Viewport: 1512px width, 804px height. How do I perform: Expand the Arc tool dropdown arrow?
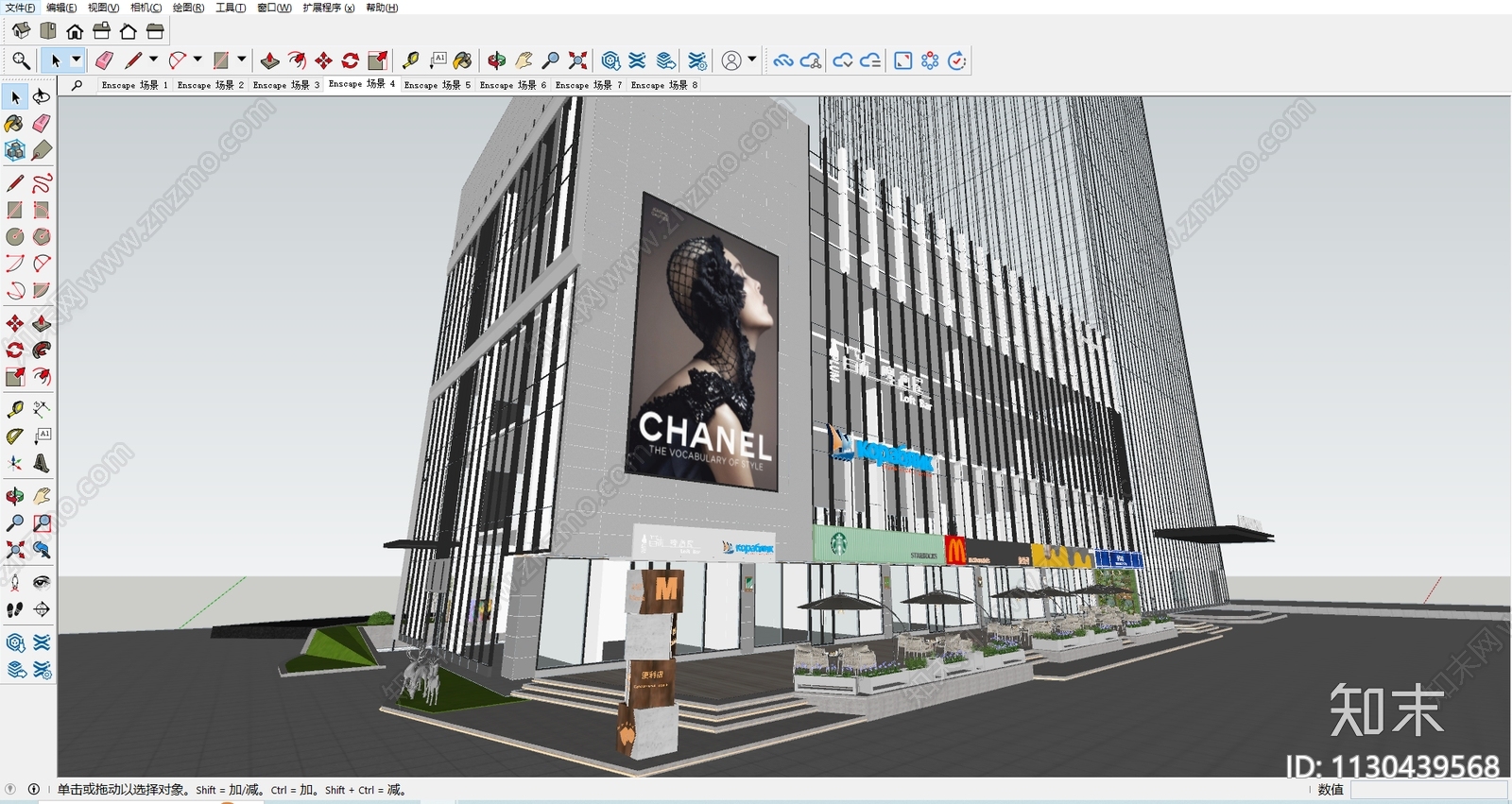click(198, 60)
